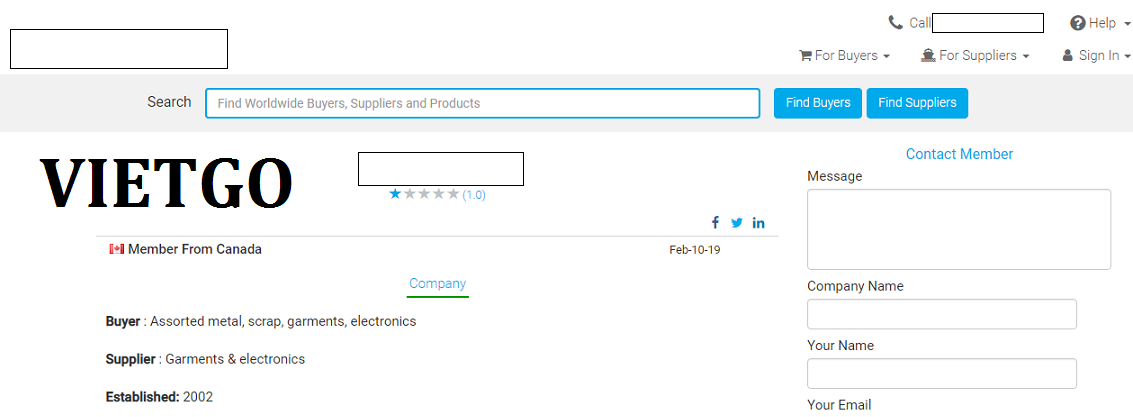
Task: Click the Sign In person icon
Action: (1067, 56)
